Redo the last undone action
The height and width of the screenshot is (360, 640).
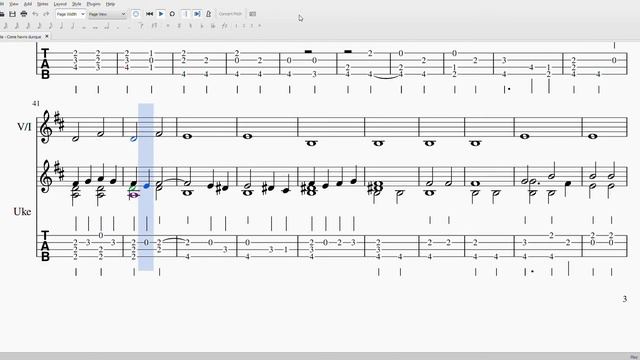tap(46, 14)
